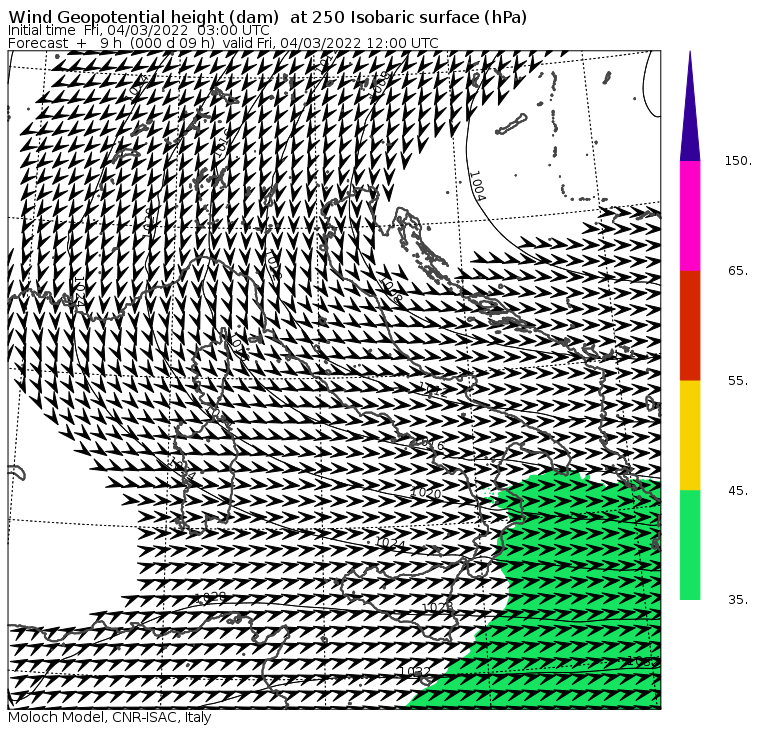Click the green 35–45 colorbar segment
Viewport: 760px width, 731px height.
(690, 545)
